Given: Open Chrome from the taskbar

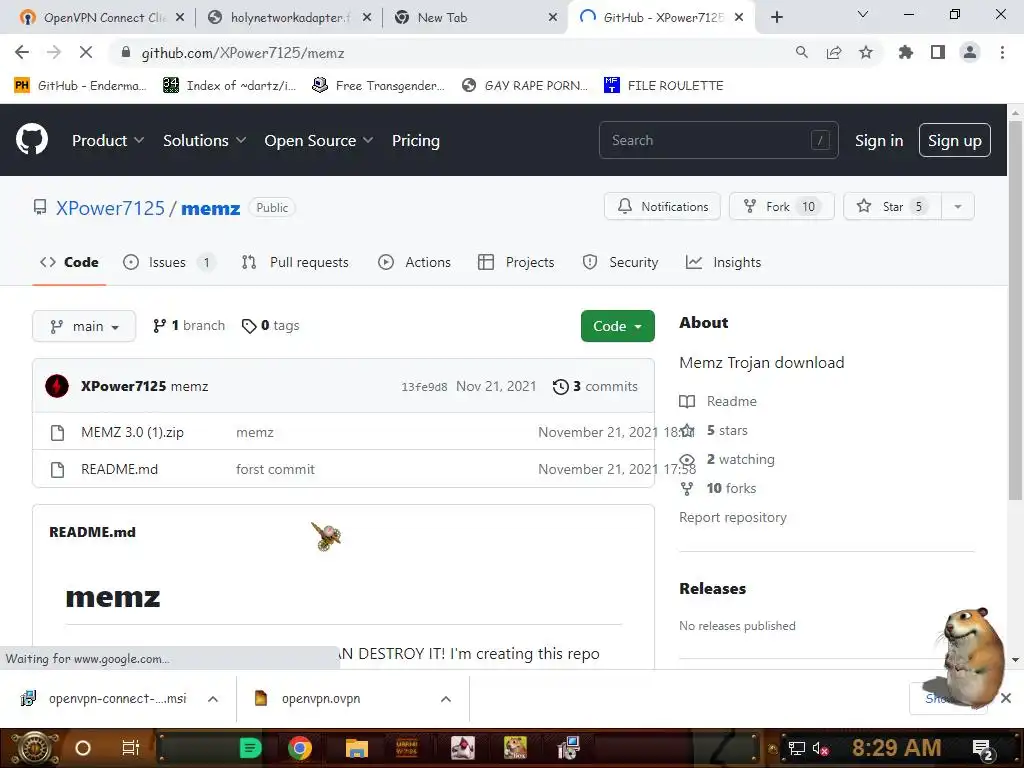Looking at the screenshot, I should (300, 748).
